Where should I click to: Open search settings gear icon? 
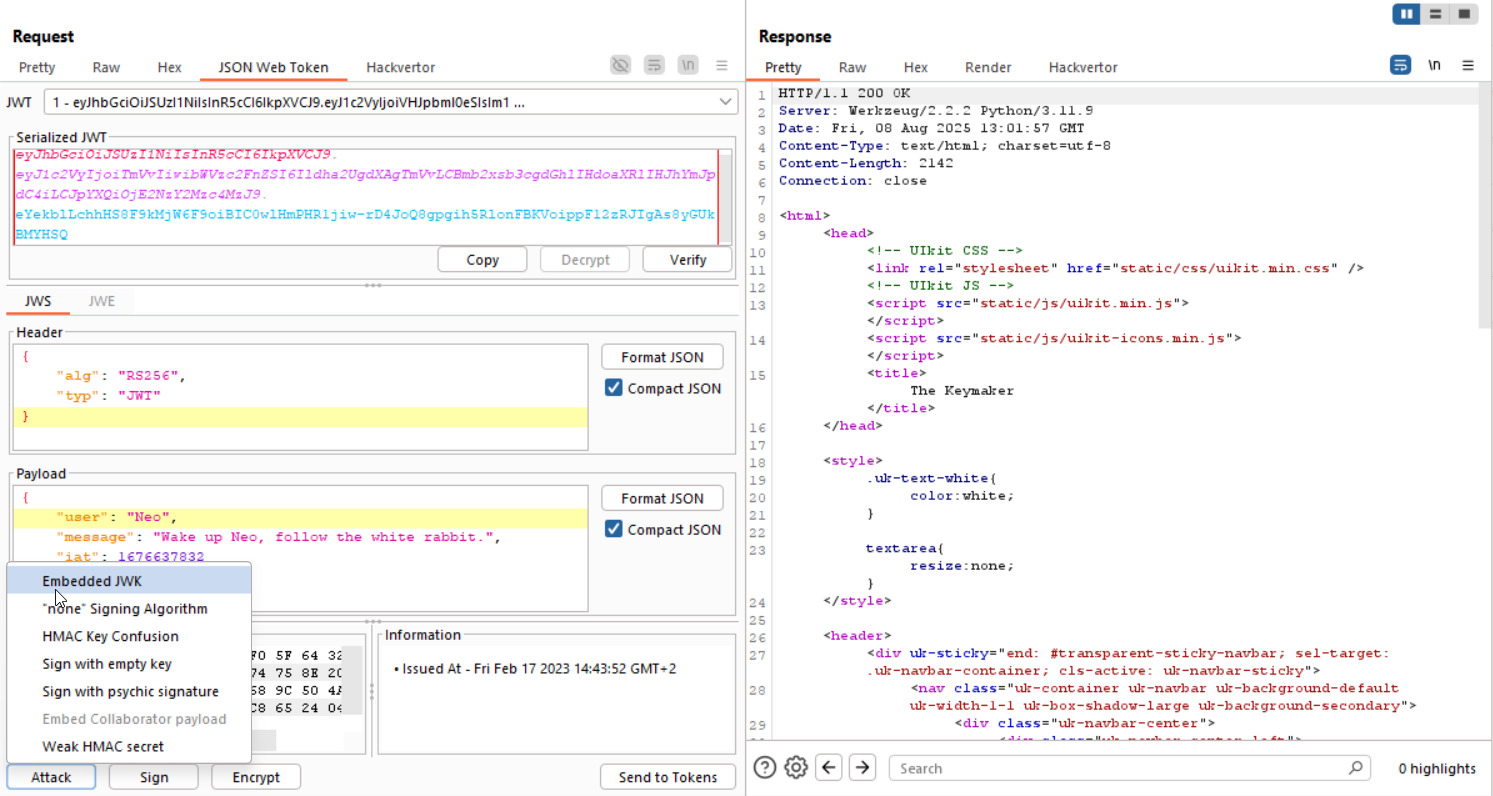point(796,768)
